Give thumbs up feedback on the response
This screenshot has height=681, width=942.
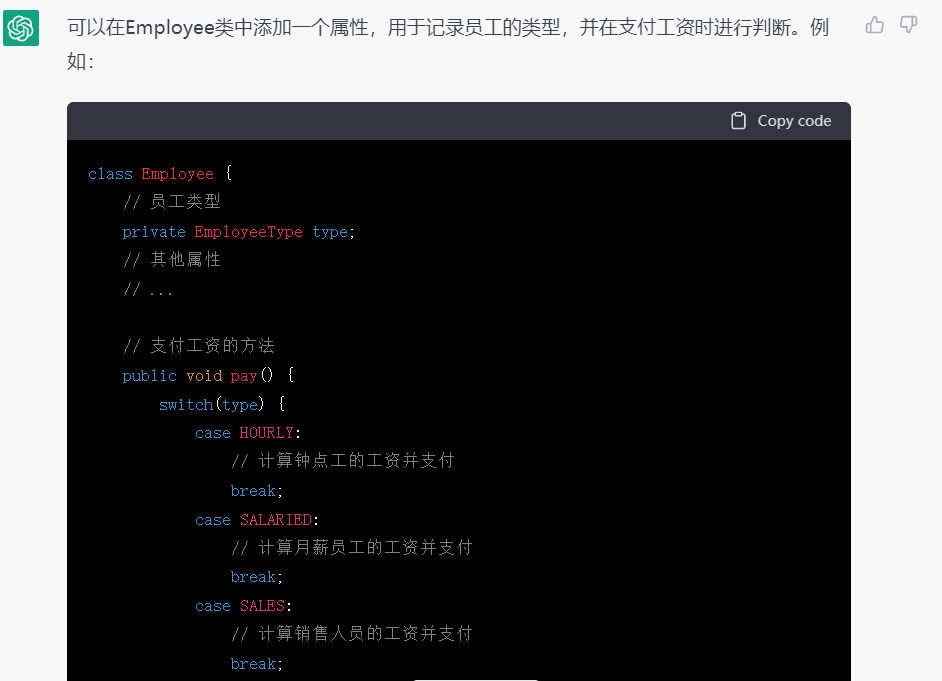tap(875, 25)
